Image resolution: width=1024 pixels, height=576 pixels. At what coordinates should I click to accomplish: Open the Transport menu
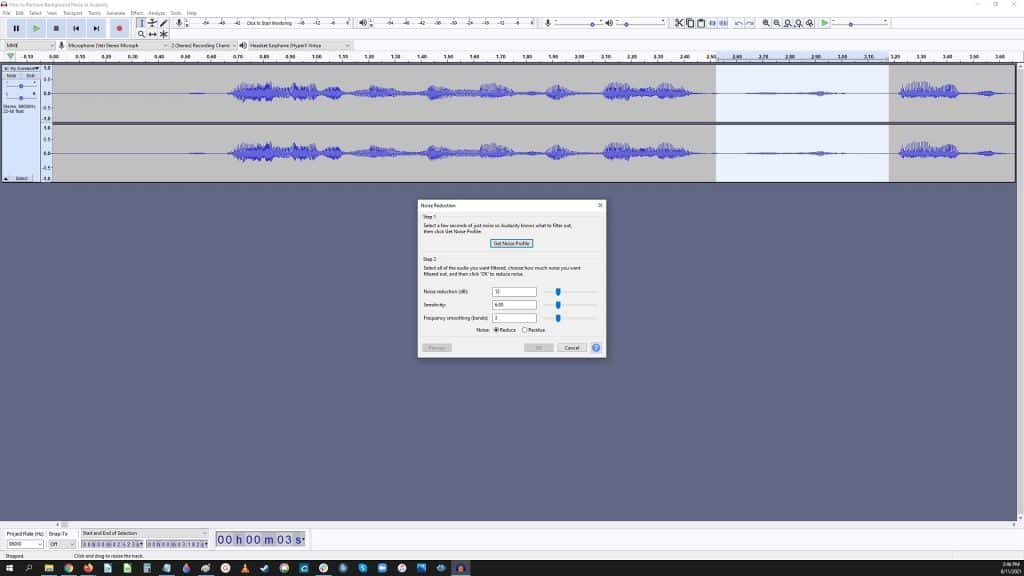click(x=72, y=13)
